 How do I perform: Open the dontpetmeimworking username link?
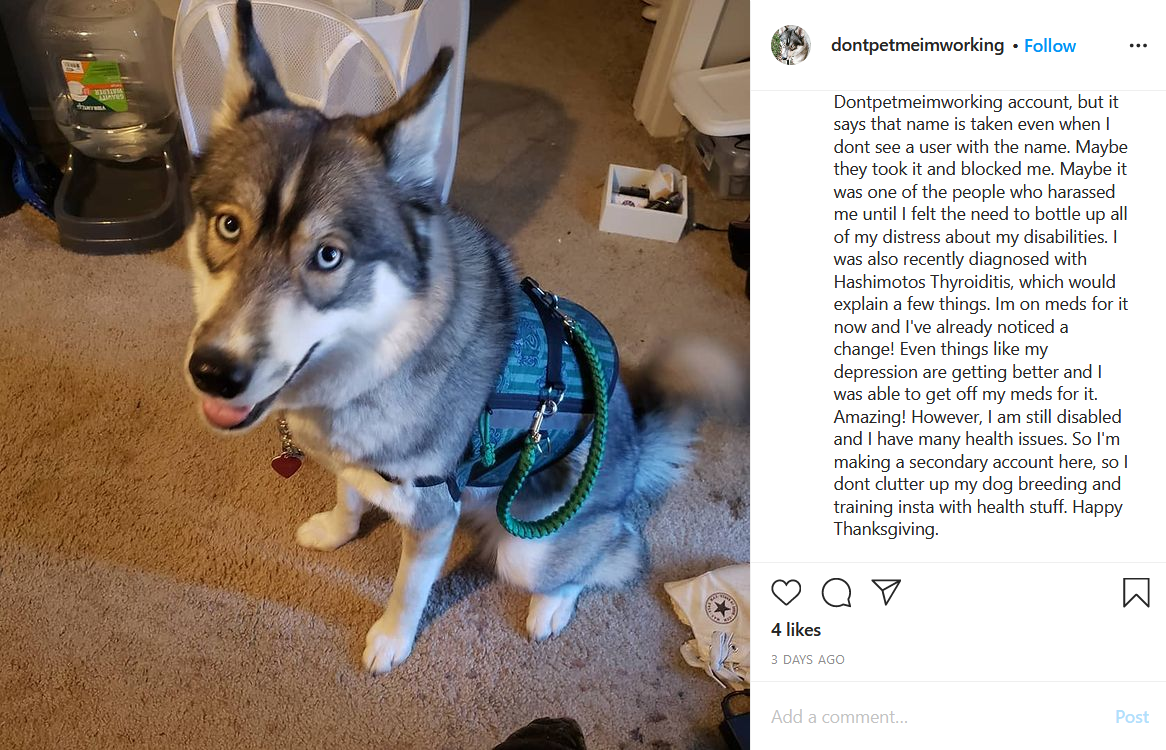pos(917,45)
